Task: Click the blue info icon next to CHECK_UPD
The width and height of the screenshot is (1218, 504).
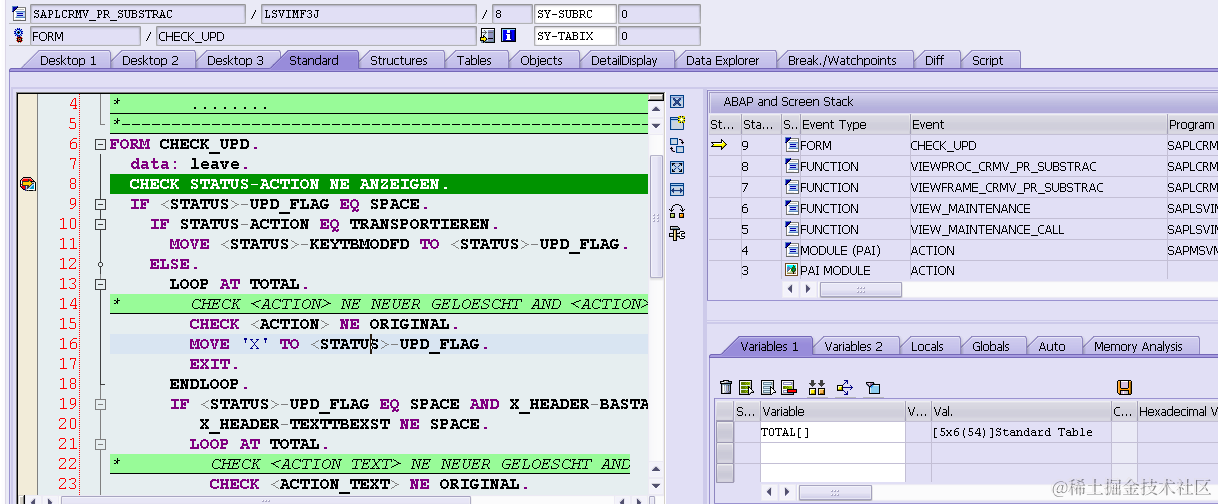Action: (508, 36)
